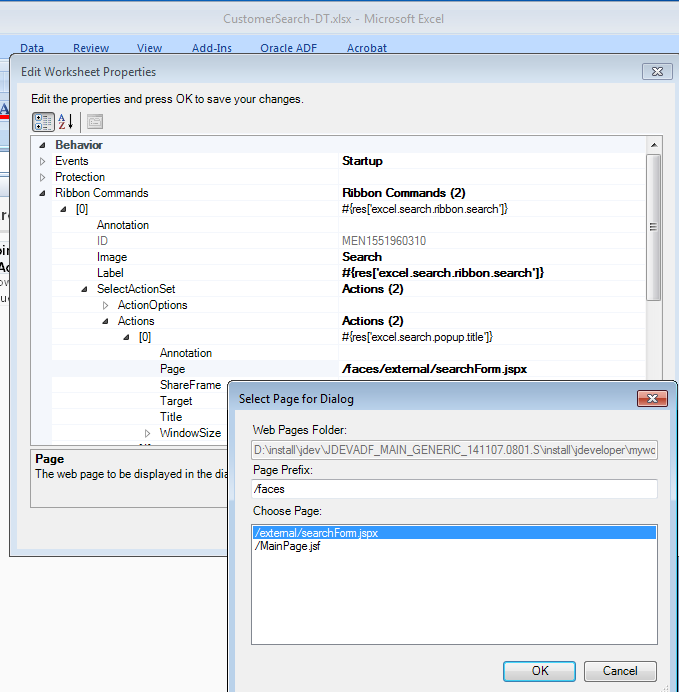This screenshot has height=692, width=679.
Task: Collapse the Ribbon Commands node
Action: point(42,193)
